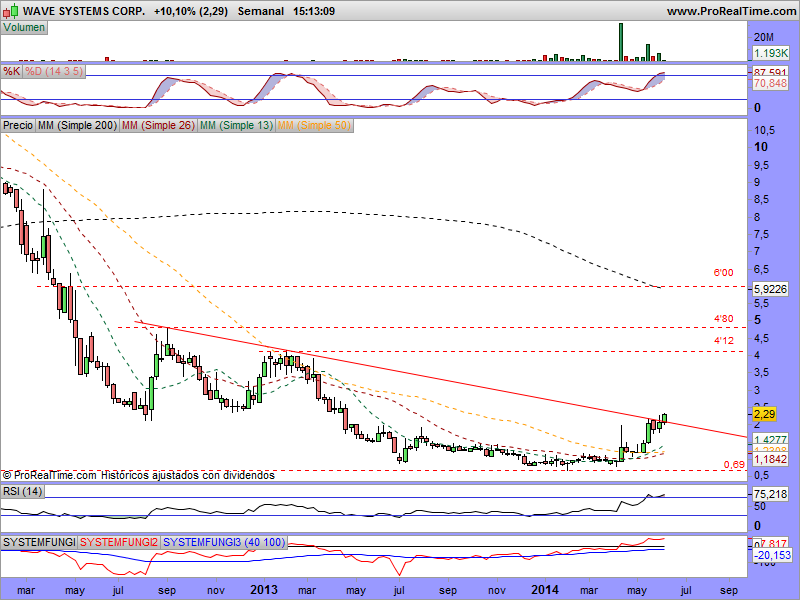The height and width of the screenshot is (600, 800).
Task: Change the Semanal timeframe label
Action: [x=261, y=11]
